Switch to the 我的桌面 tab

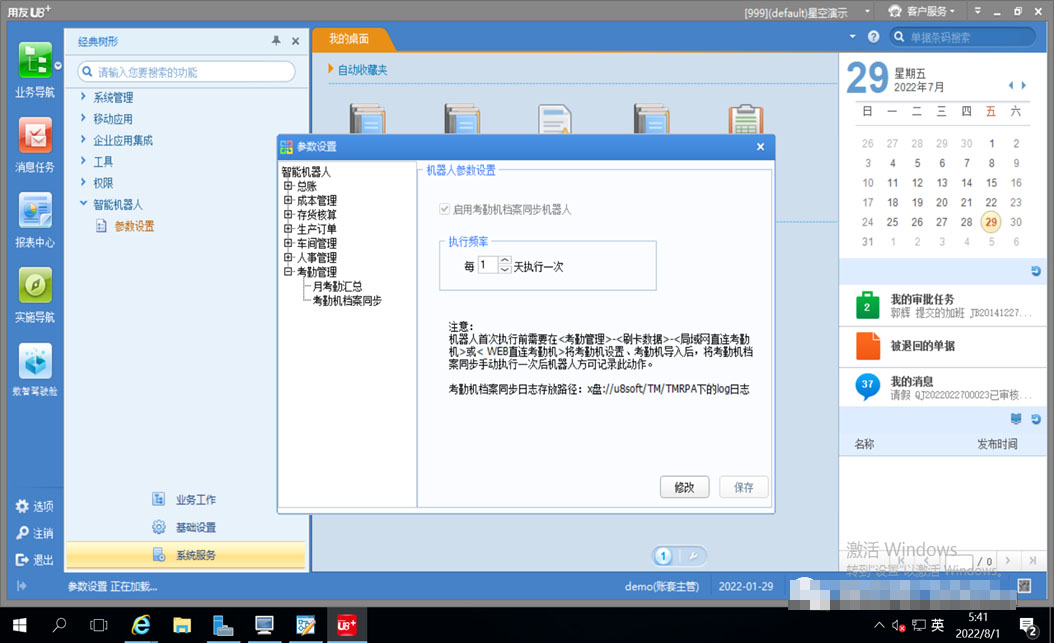pos(349,39)
